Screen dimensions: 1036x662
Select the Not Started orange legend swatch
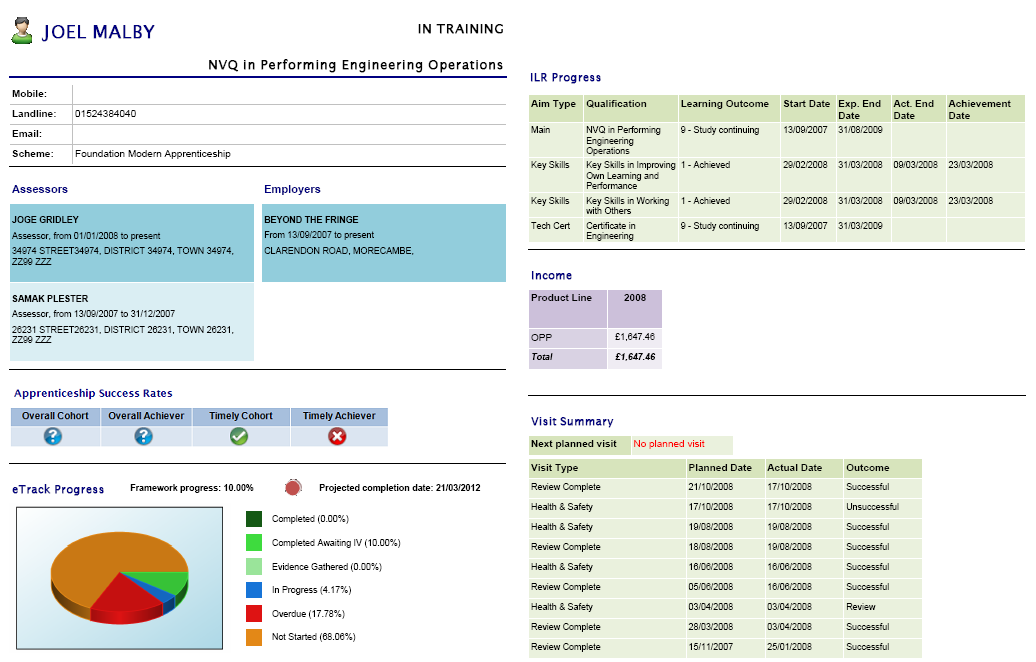pyautogui.click(x=254, y=636)
